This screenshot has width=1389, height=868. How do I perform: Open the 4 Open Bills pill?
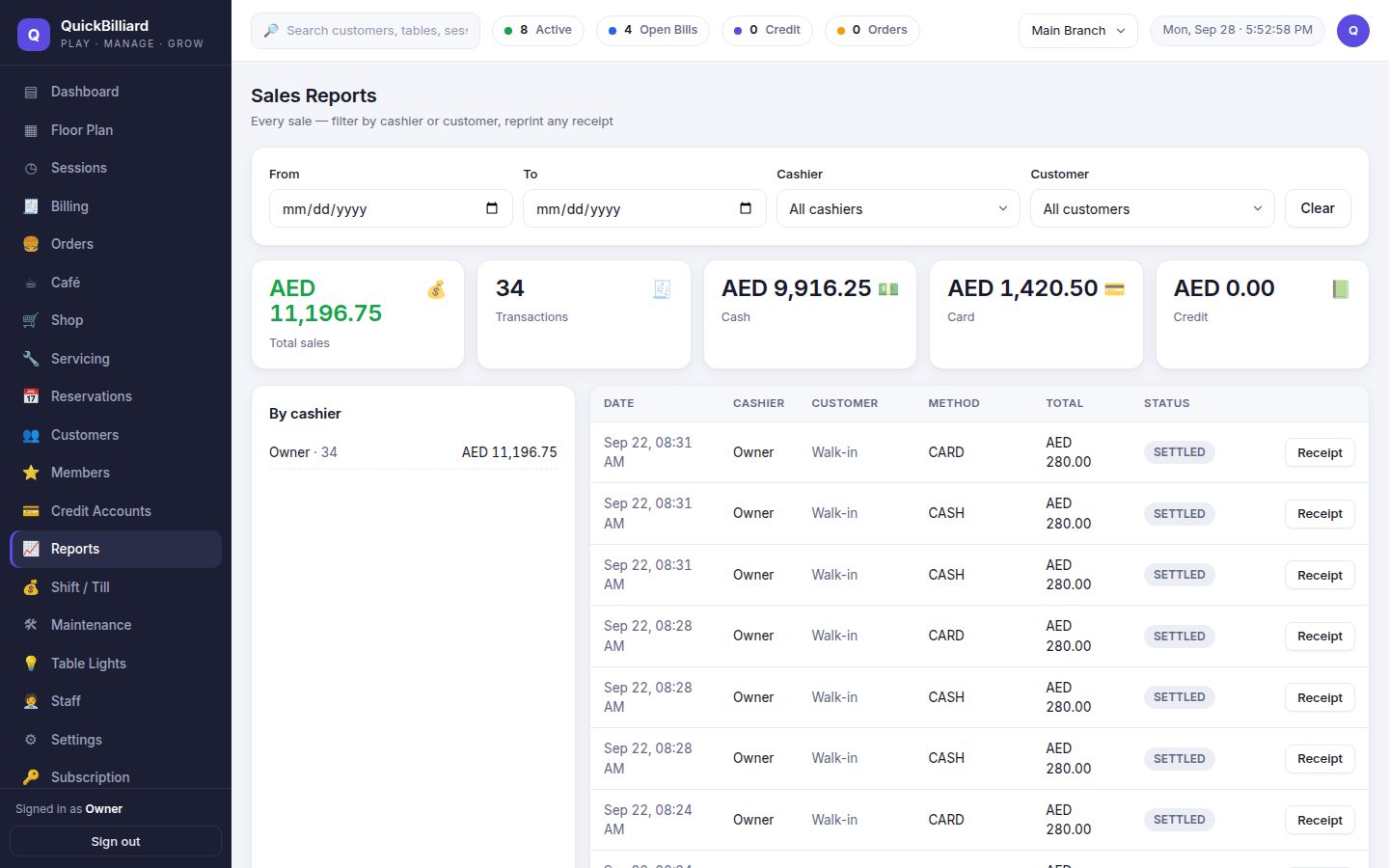pos(653,31)
